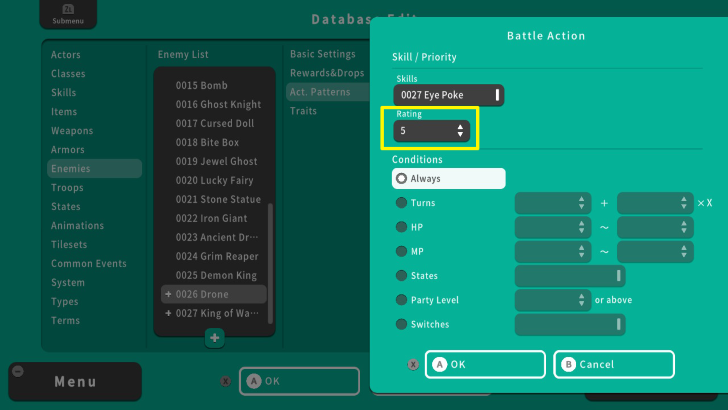The width and height of the screenshot is (728, 410).
Task: Switch to Act. Patterns tab
Action: coord(328,92)
